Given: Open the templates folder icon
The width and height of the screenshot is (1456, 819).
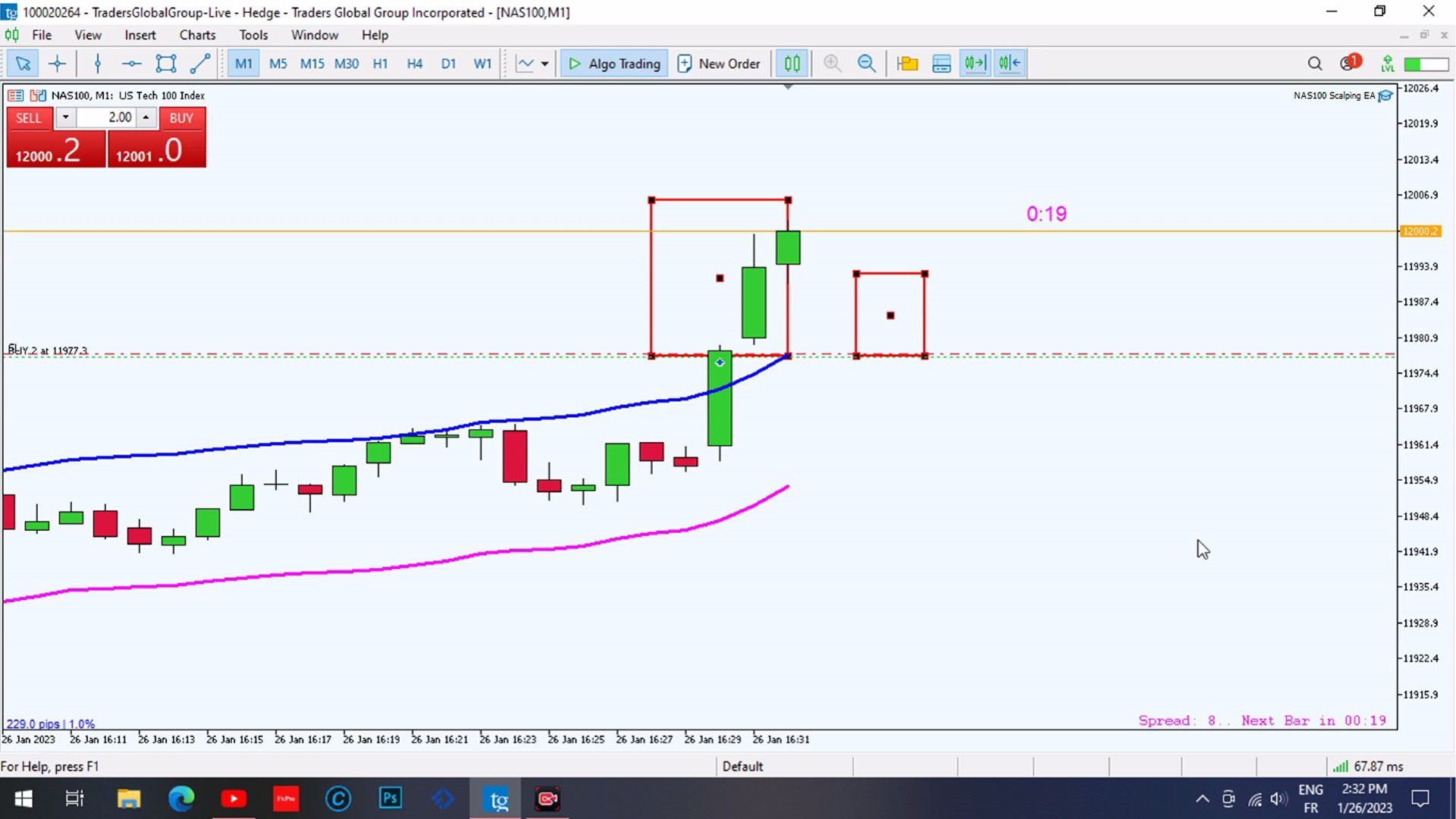Looking at the screenshot, I should point(907,64).
